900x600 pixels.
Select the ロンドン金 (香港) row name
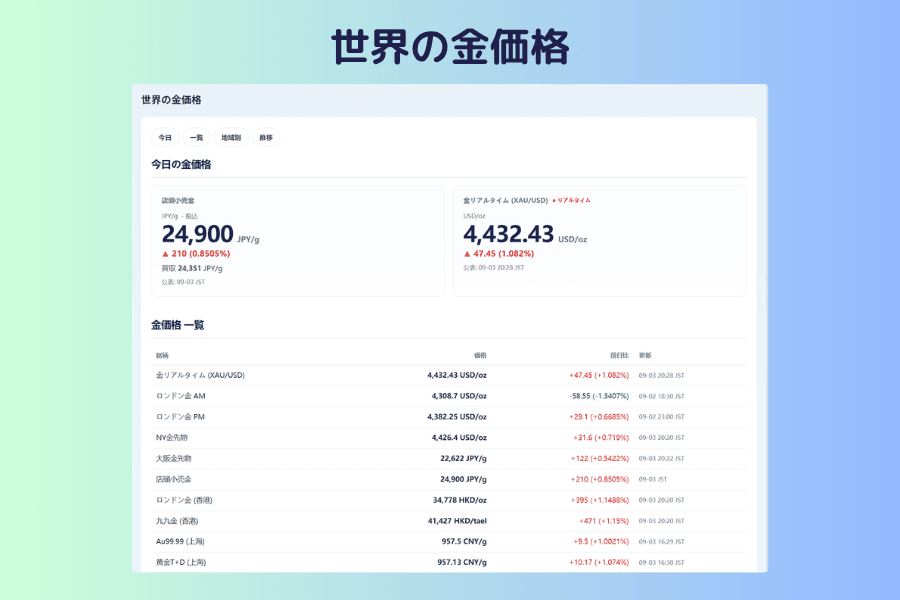coord(184,500)
